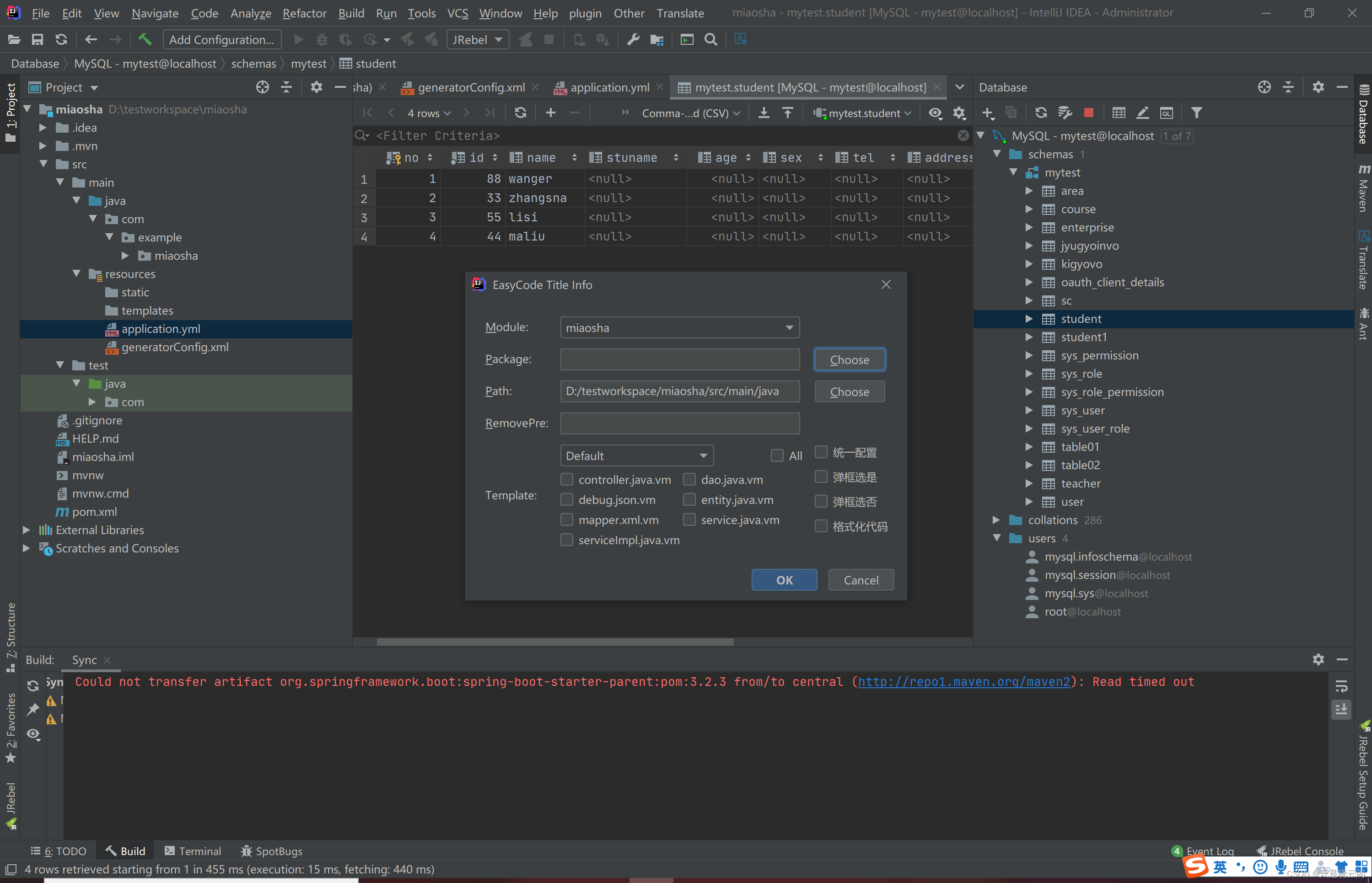Image resolution: width=1372 pixels, height=883 pixels.
Task: Switch to the generatorConfig.xml tab
Action: [x=470, y=87]
